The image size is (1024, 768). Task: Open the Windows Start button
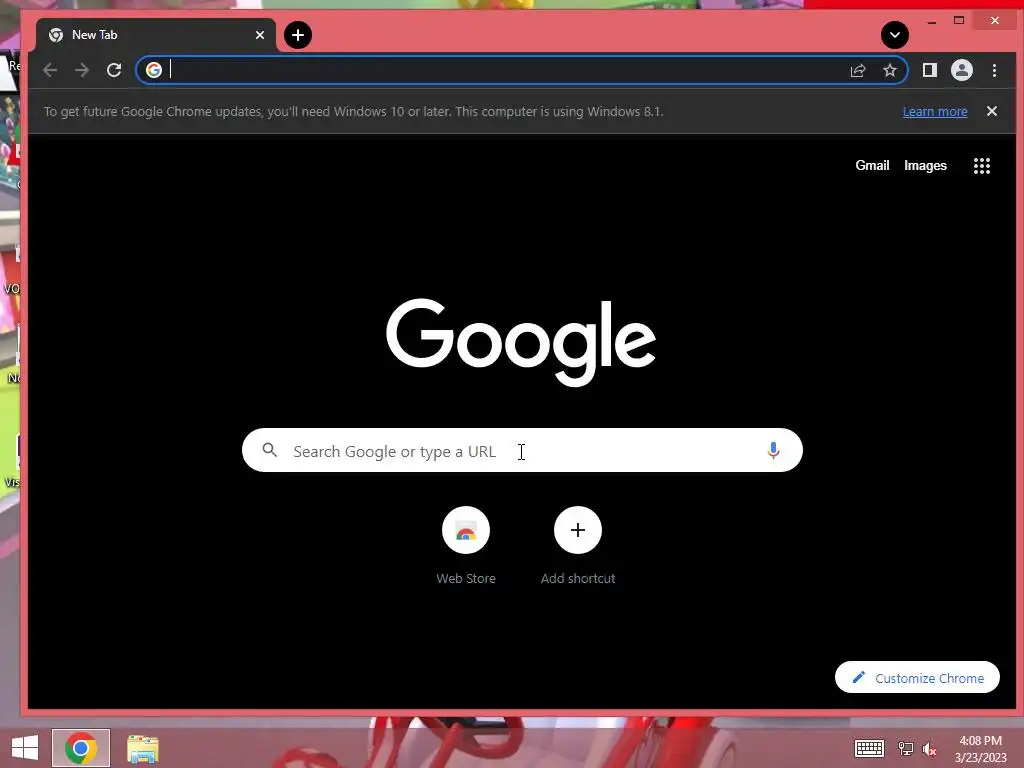[x=25, y=748]
